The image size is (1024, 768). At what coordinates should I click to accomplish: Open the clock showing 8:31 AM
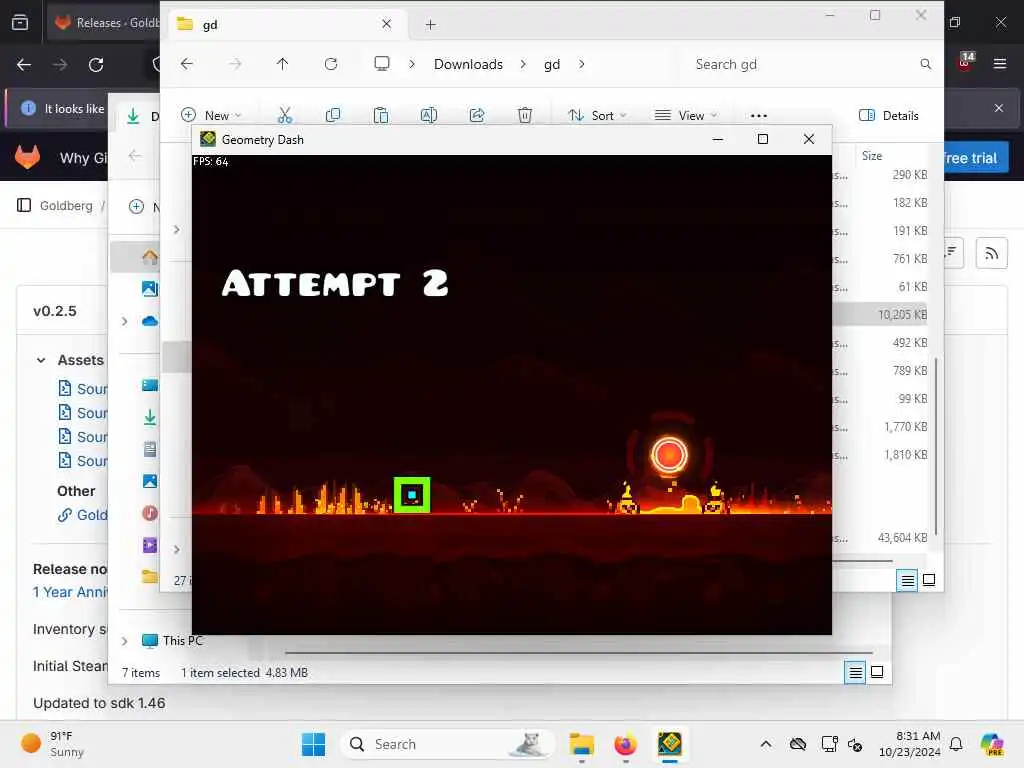pos(909,744)
